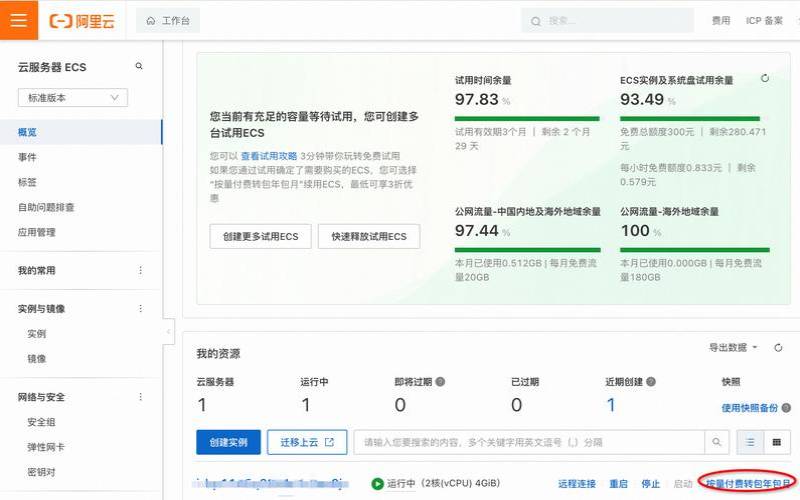
Task: Select 安全组 in the sidebar
Action: click(41, 422)
